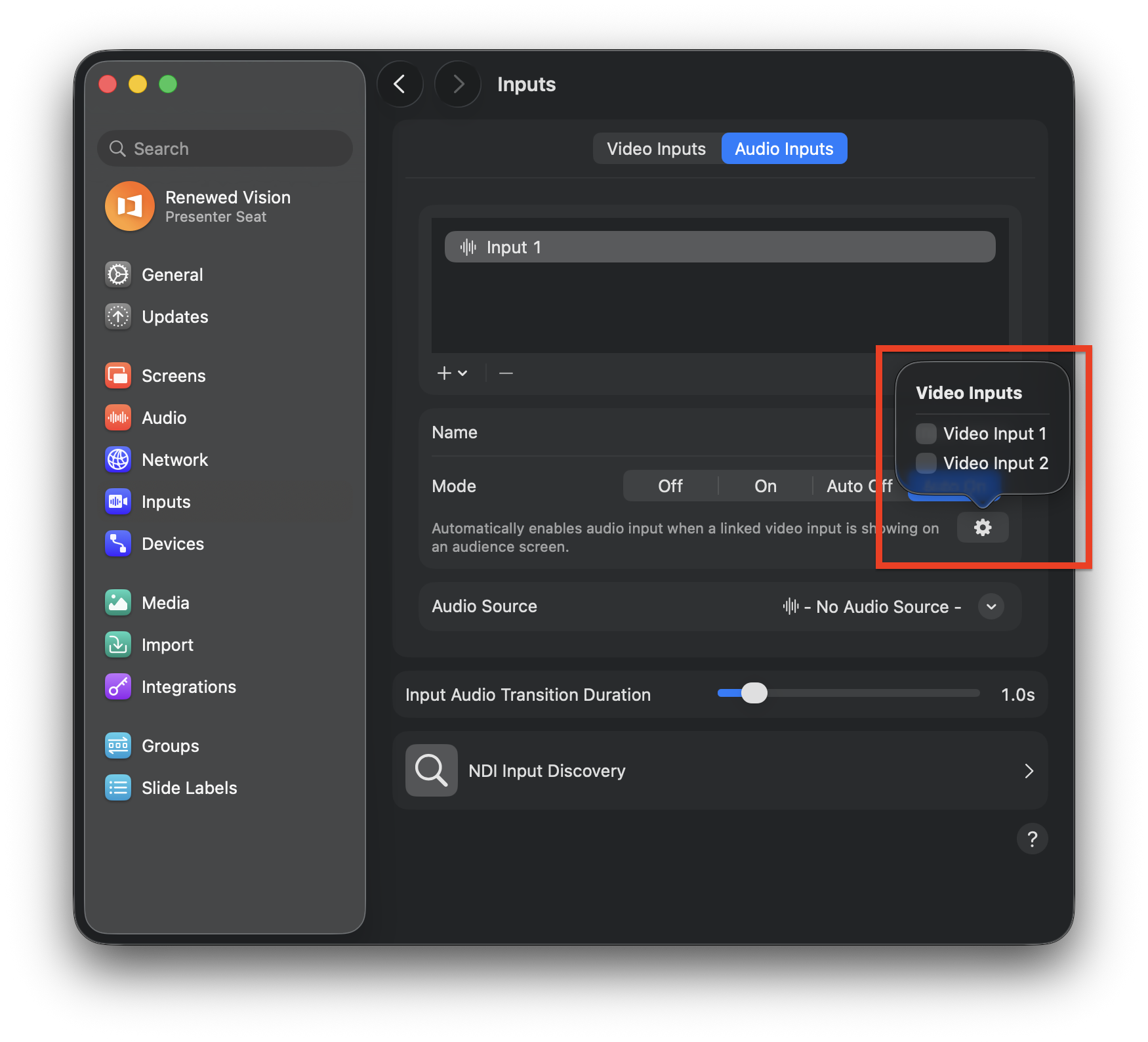Screen dimensions: 1148x1042
Task: Click the 1.0s duration value
Action: click(1017, 695)
